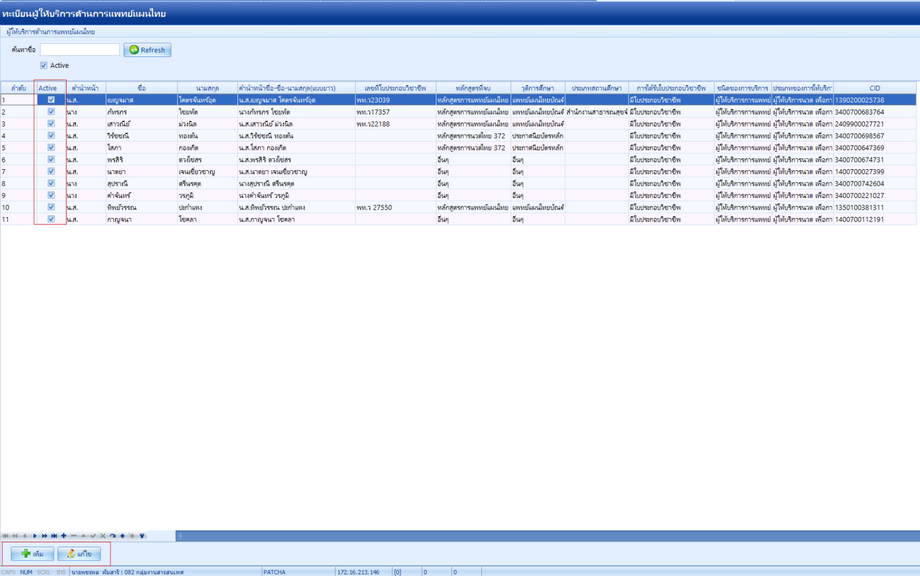Click navigator cancel X icon
The height and width of the screenshot is (576, 920).
coord(103,536)
